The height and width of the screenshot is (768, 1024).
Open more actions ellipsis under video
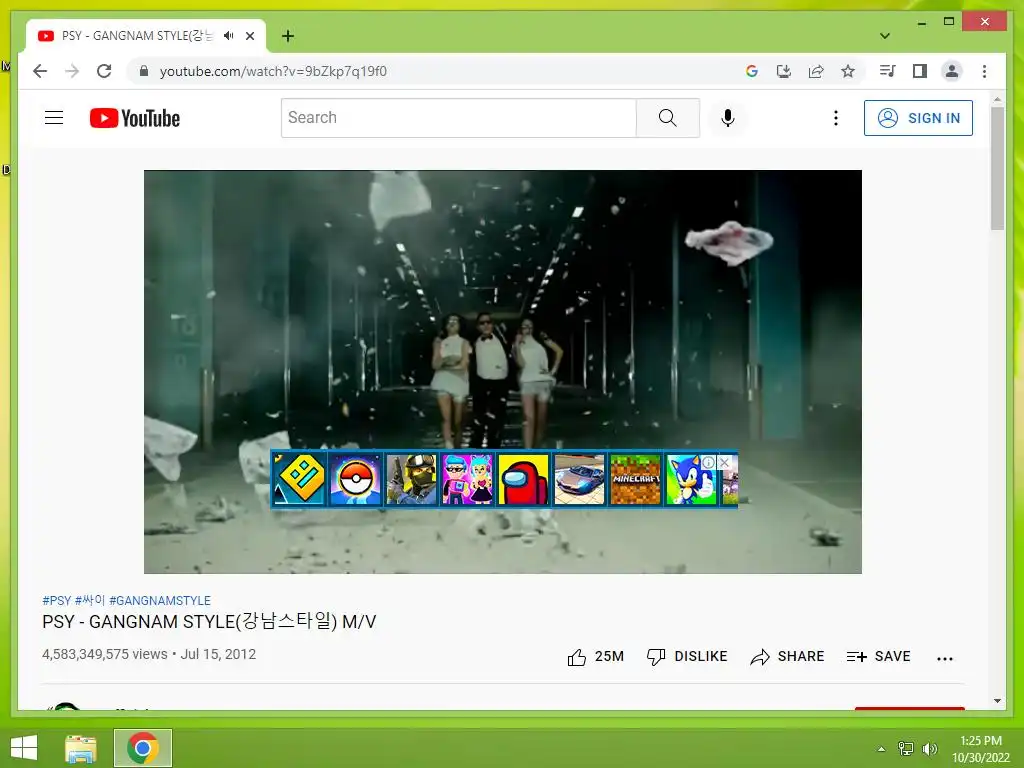pos(945,658)
